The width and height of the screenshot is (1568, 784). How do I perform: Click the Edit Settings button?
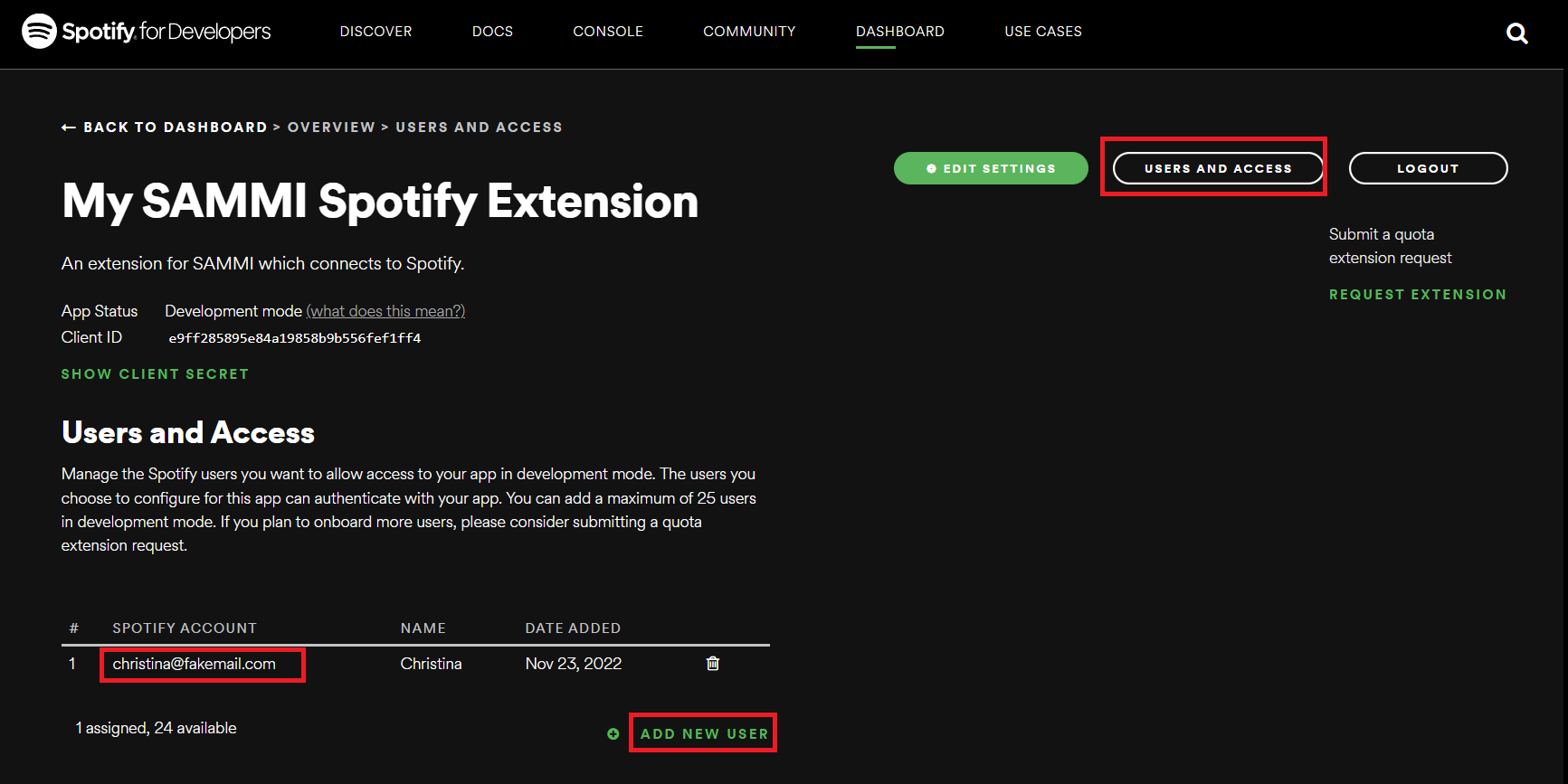pyautogui.click(x=991, y=168)
